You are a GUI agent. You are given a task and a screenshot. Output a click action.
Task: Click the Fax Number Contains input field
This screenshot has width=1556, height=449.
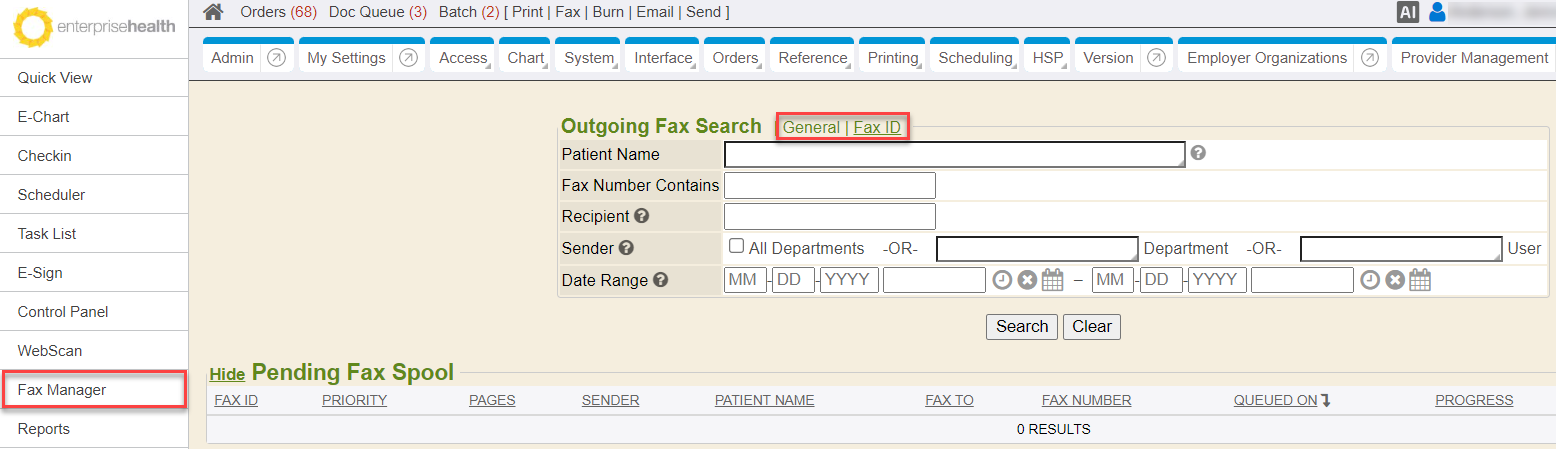(x=829, y=185)
